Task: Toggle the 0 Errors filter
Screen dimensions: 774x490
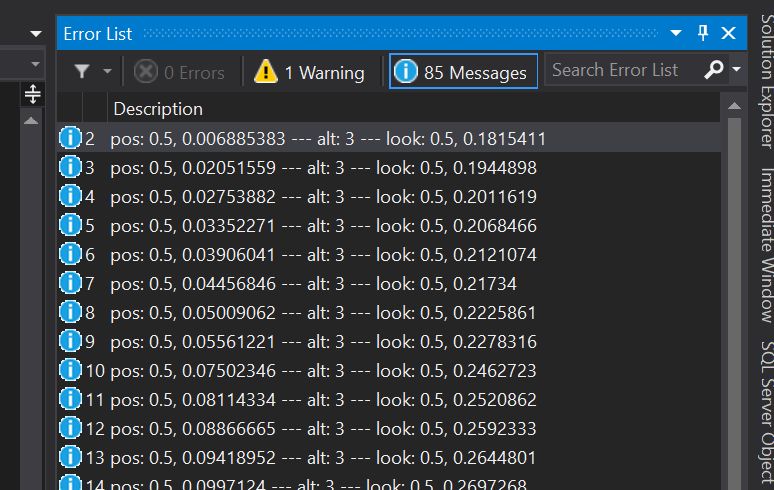Action: (x=179, y=72)
